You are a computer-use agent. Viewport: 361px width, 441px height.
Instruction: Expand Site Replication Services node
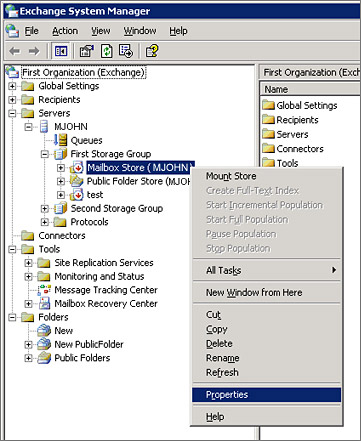29,263
